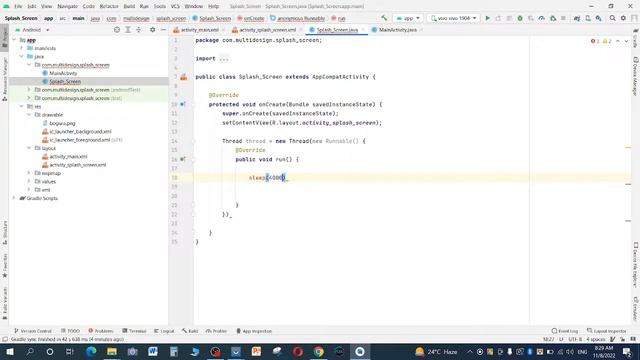The image size is (640, 360).
Task: Go to next highlighted error arrow
Action: [x=626, y=41]
